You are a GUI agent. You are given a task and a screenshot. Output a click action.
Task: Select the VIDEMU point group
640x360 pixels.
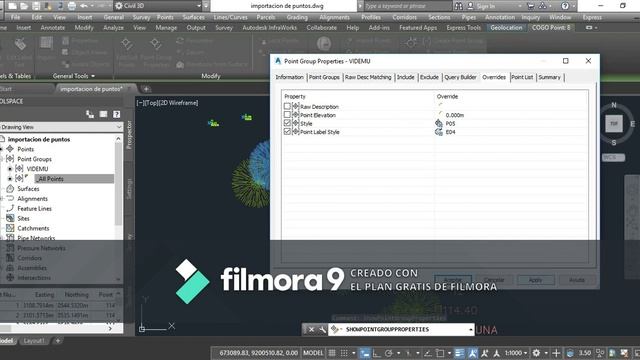click(x=37, y=169)
